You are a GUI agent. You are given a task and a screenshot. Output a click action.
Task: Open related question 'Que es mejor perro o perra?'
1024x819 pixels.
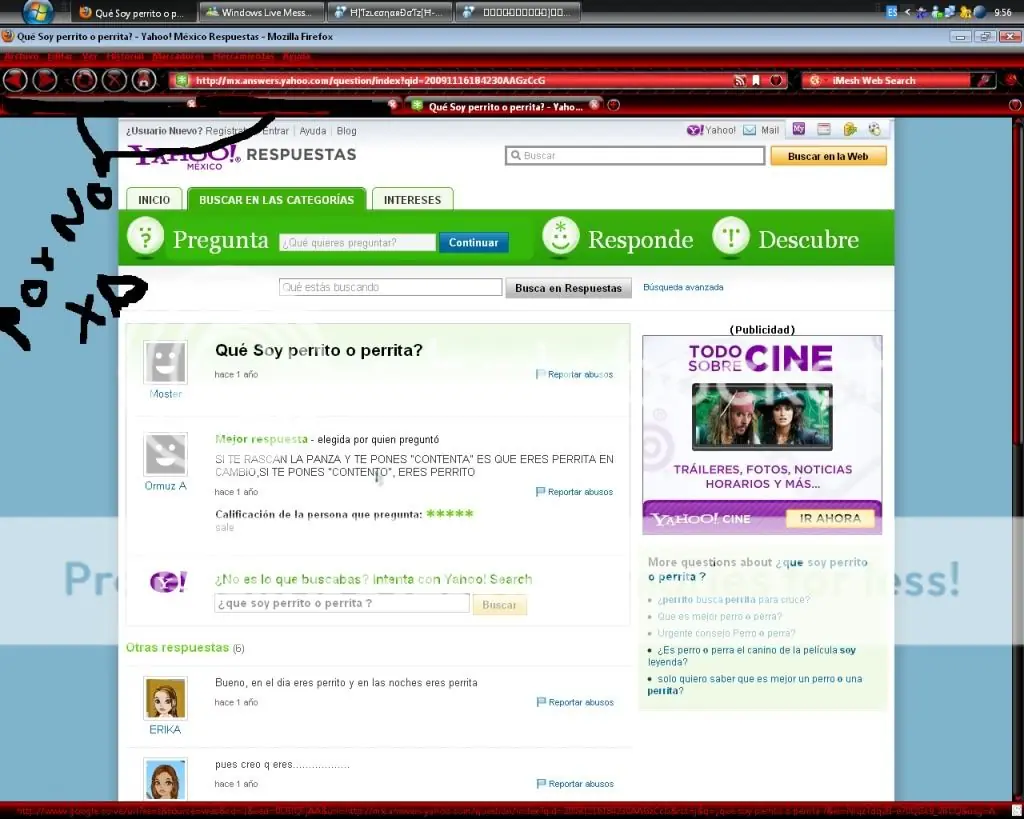click(x=719, y=617)
